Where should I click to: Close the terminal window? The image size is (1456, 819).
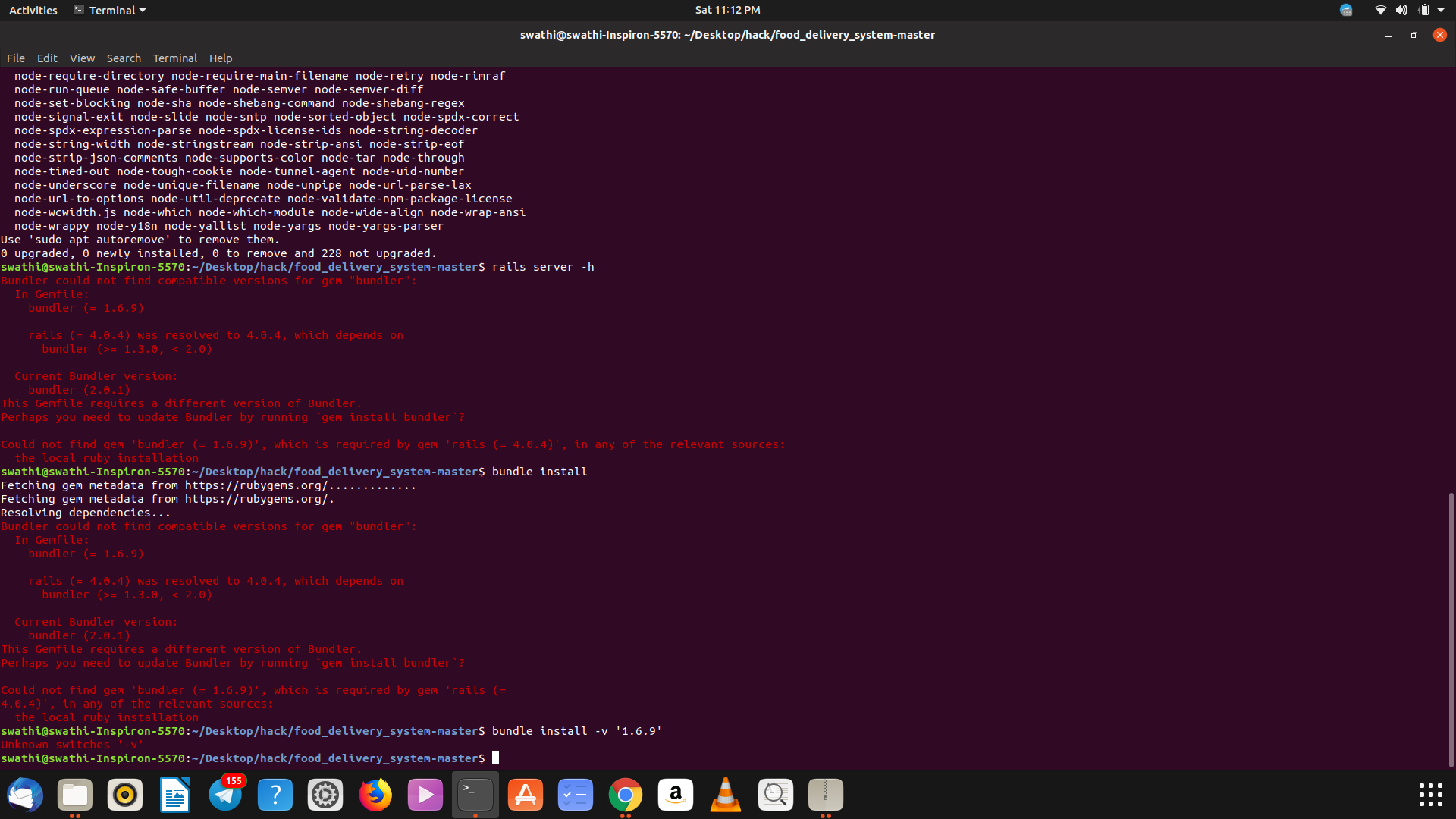pos(1439,35)
